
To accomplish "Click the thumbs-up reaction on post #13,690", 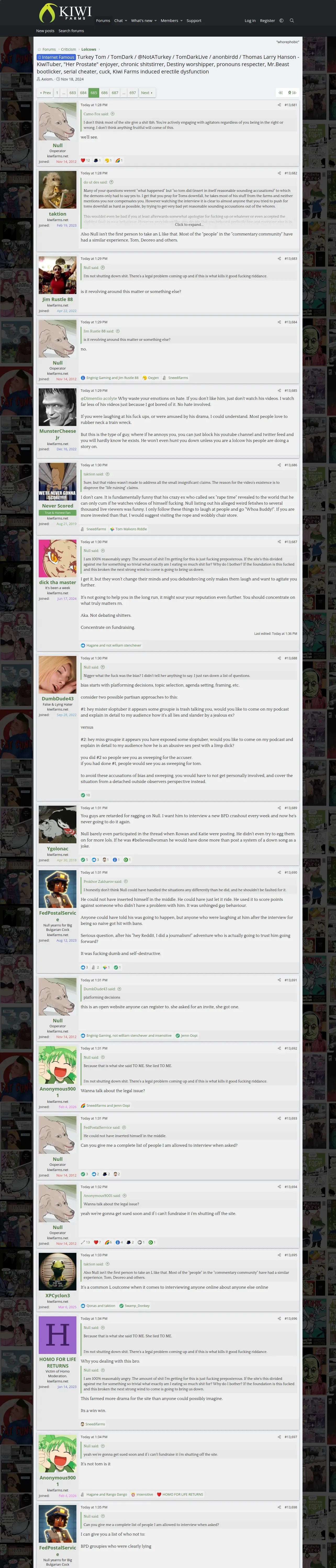I will 83,967.
